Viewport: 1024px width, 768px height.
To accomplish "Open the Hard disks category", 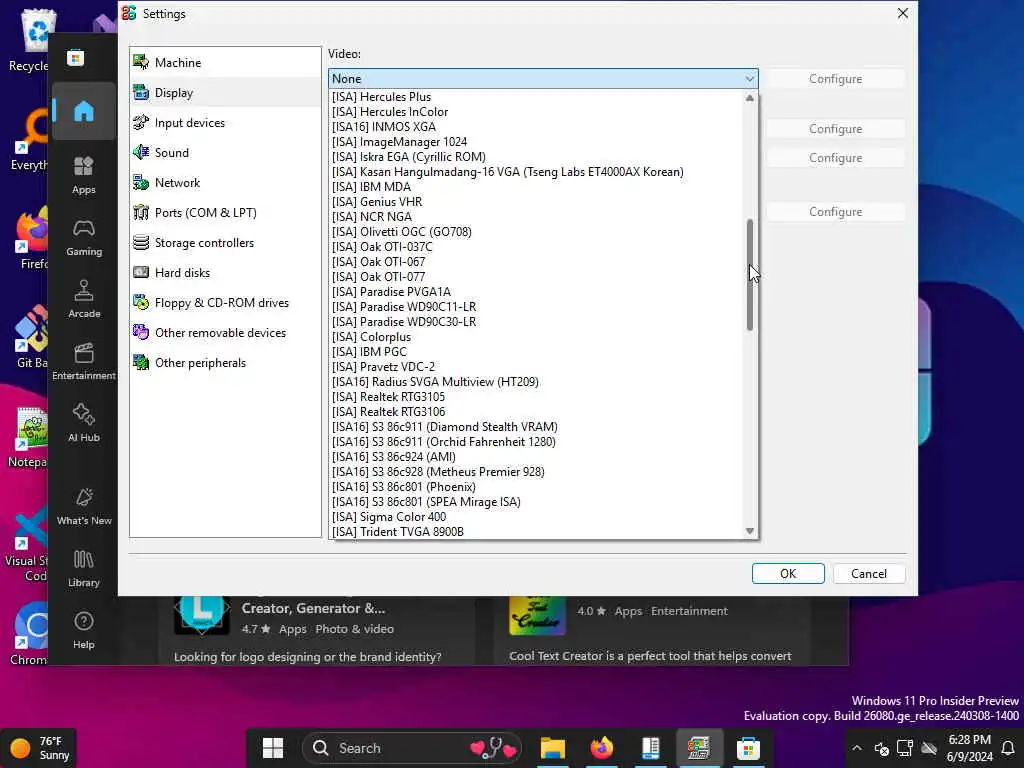I will (x=225, y=273).
